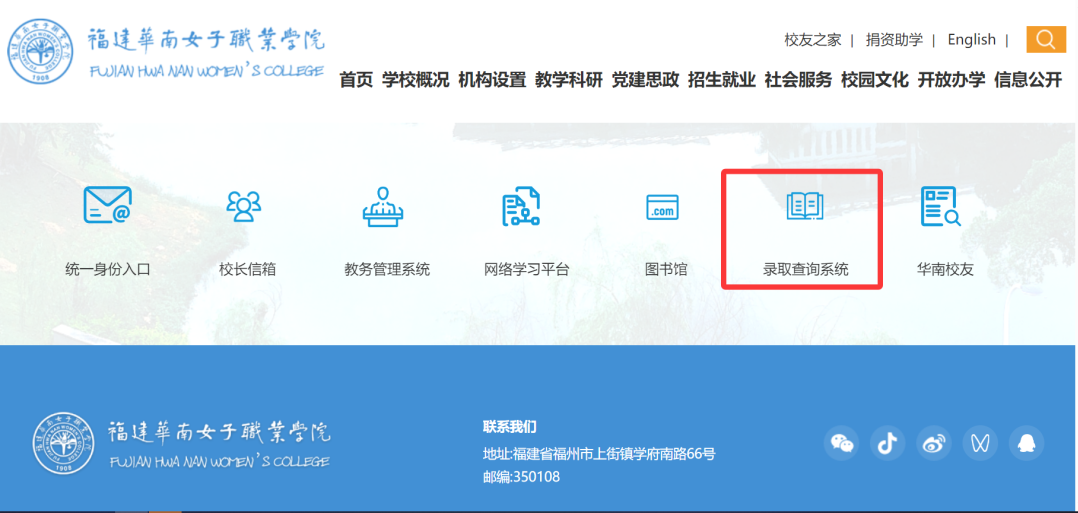
Task: Click the Weibo footer icon
Action: pyautogui.click(x=934, y=443)
